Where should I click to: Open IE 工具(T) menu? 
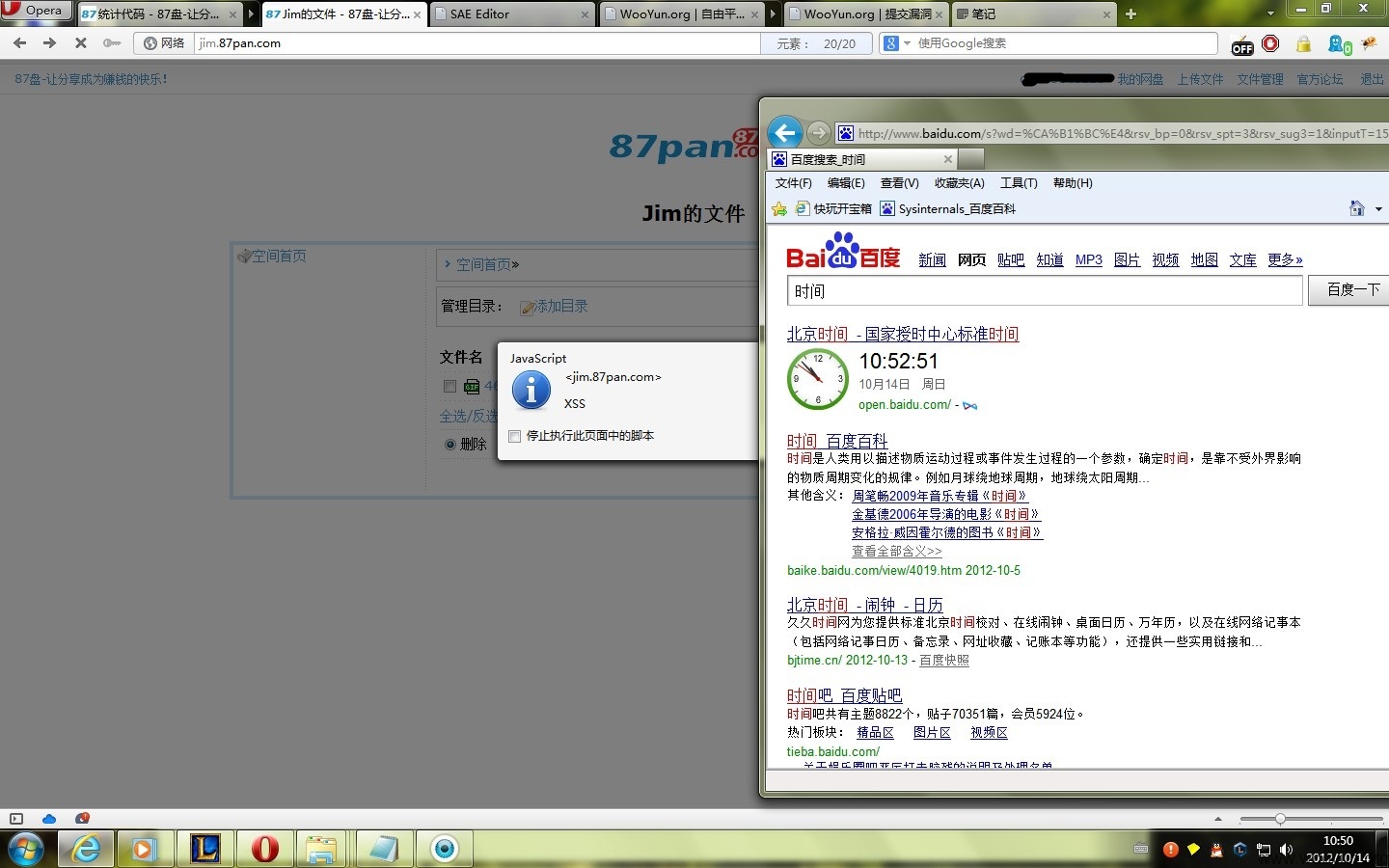pyautogui.click(x=1019, y=183)
